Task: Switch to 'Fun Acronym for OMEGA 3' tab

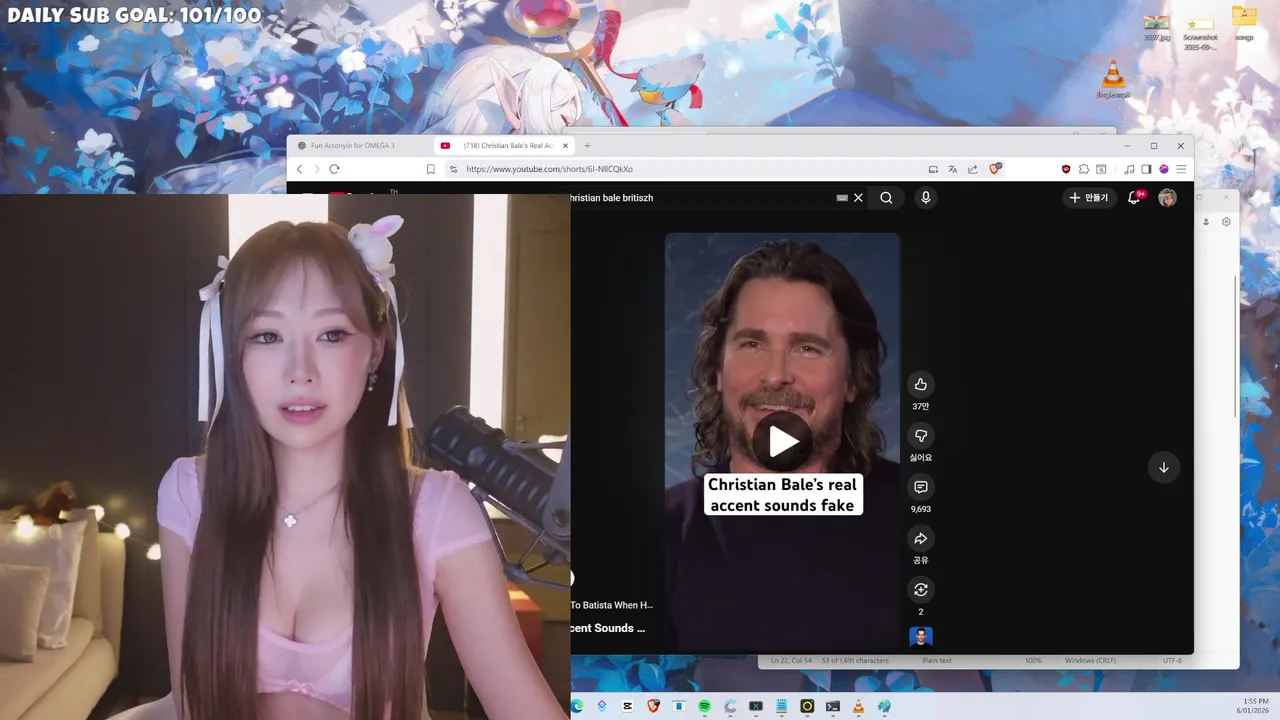Action: [352, 146]
